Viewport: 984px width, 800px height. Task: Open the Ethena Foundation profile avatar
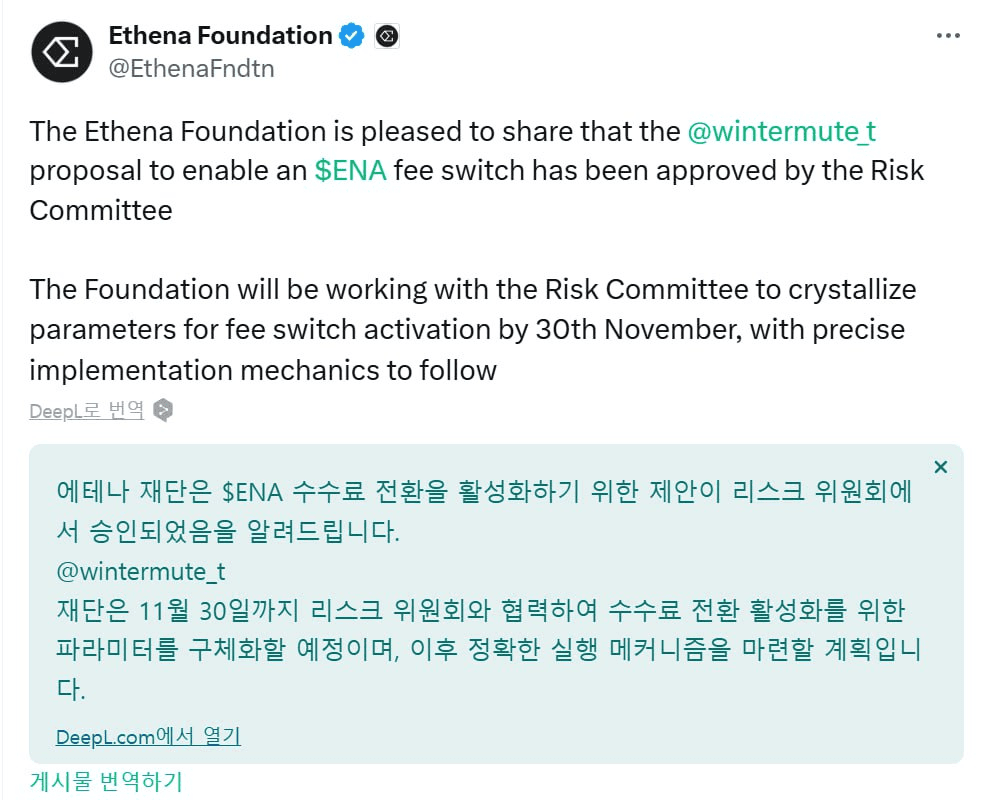[62, 52]
